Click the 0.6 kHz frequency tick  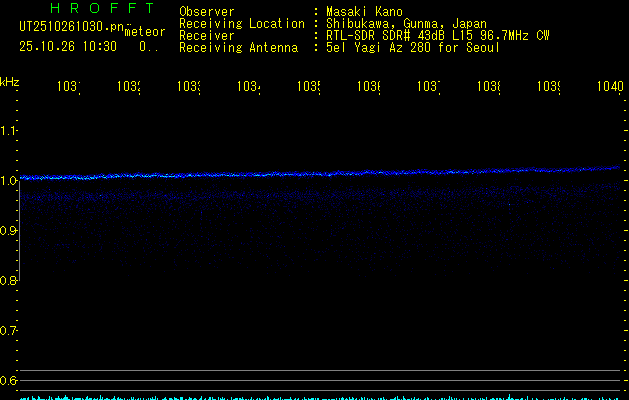pos(9,381)
